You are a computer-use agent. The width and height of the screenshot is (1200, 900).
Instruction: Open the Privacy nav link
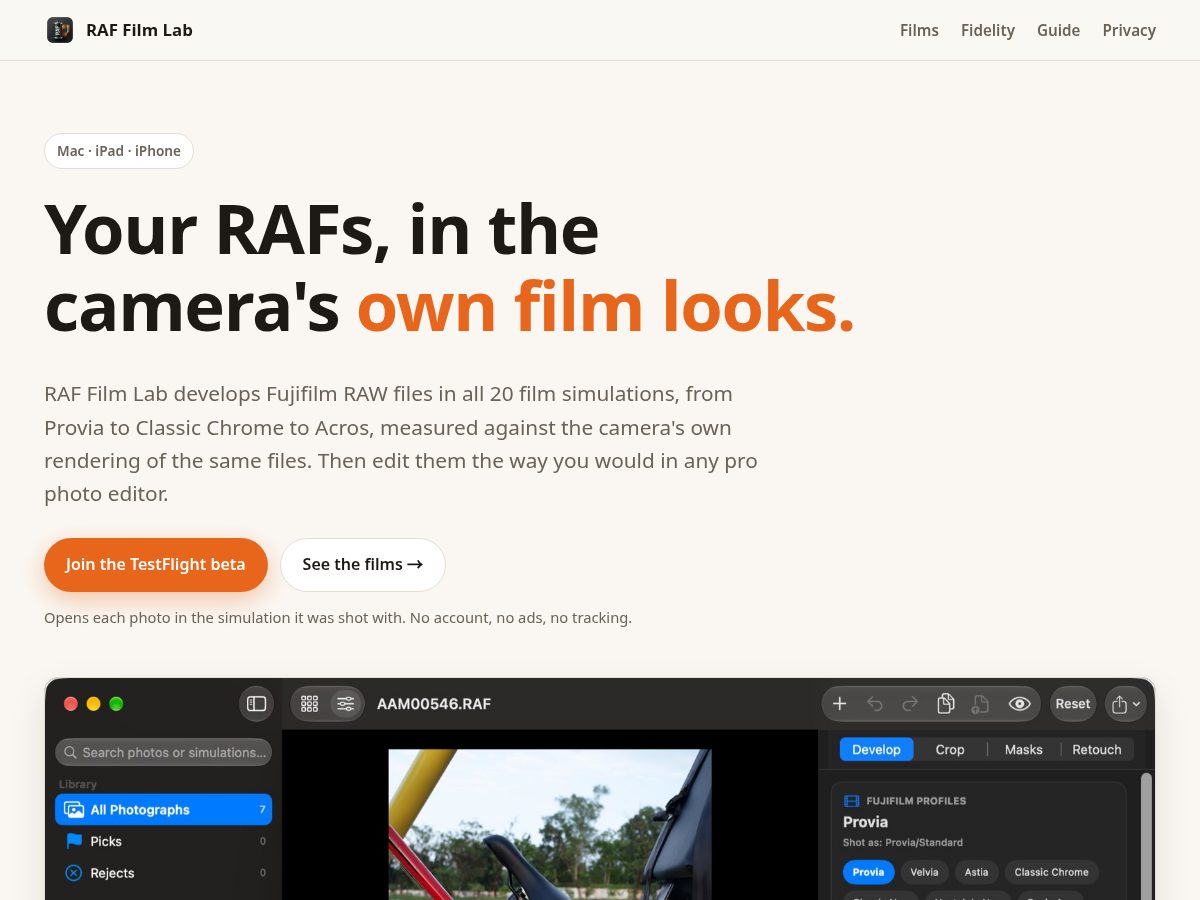pos(1129,30)
